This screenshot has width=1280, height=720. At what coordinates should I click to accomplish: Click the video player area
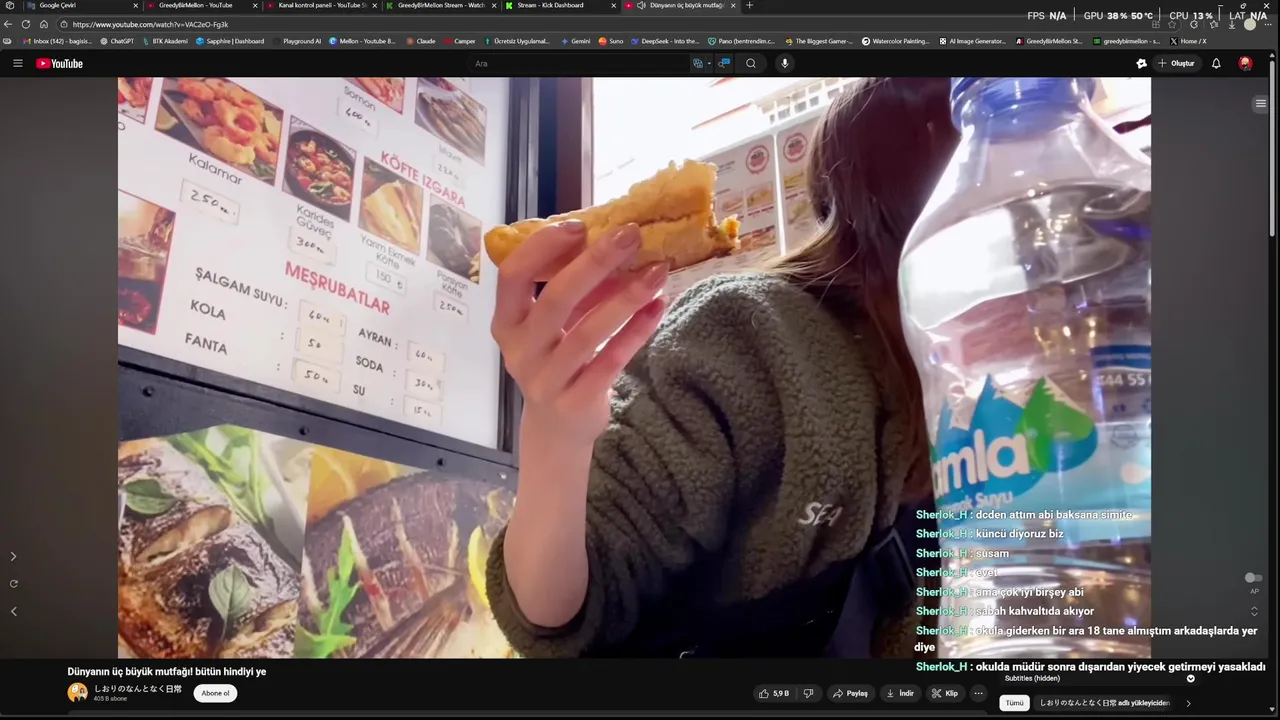coord(634,367)
